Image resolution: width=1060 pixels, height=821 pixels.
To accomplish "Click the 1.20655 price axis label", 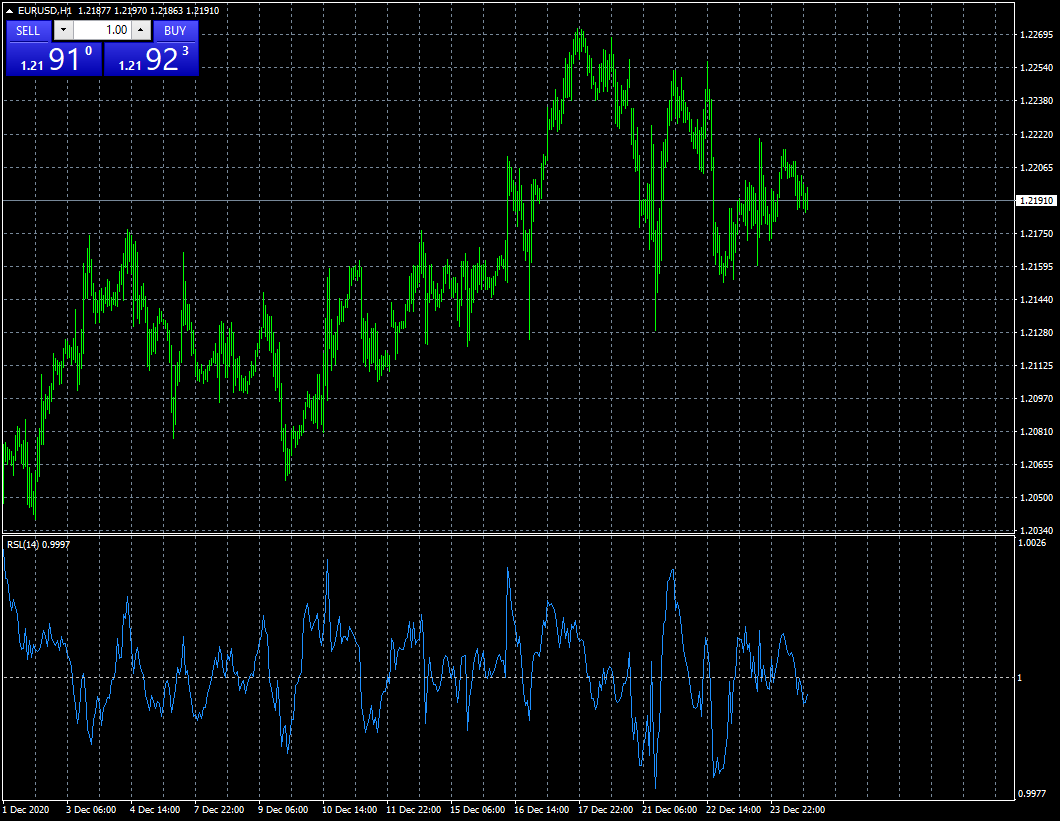I will pos(1036,465).
